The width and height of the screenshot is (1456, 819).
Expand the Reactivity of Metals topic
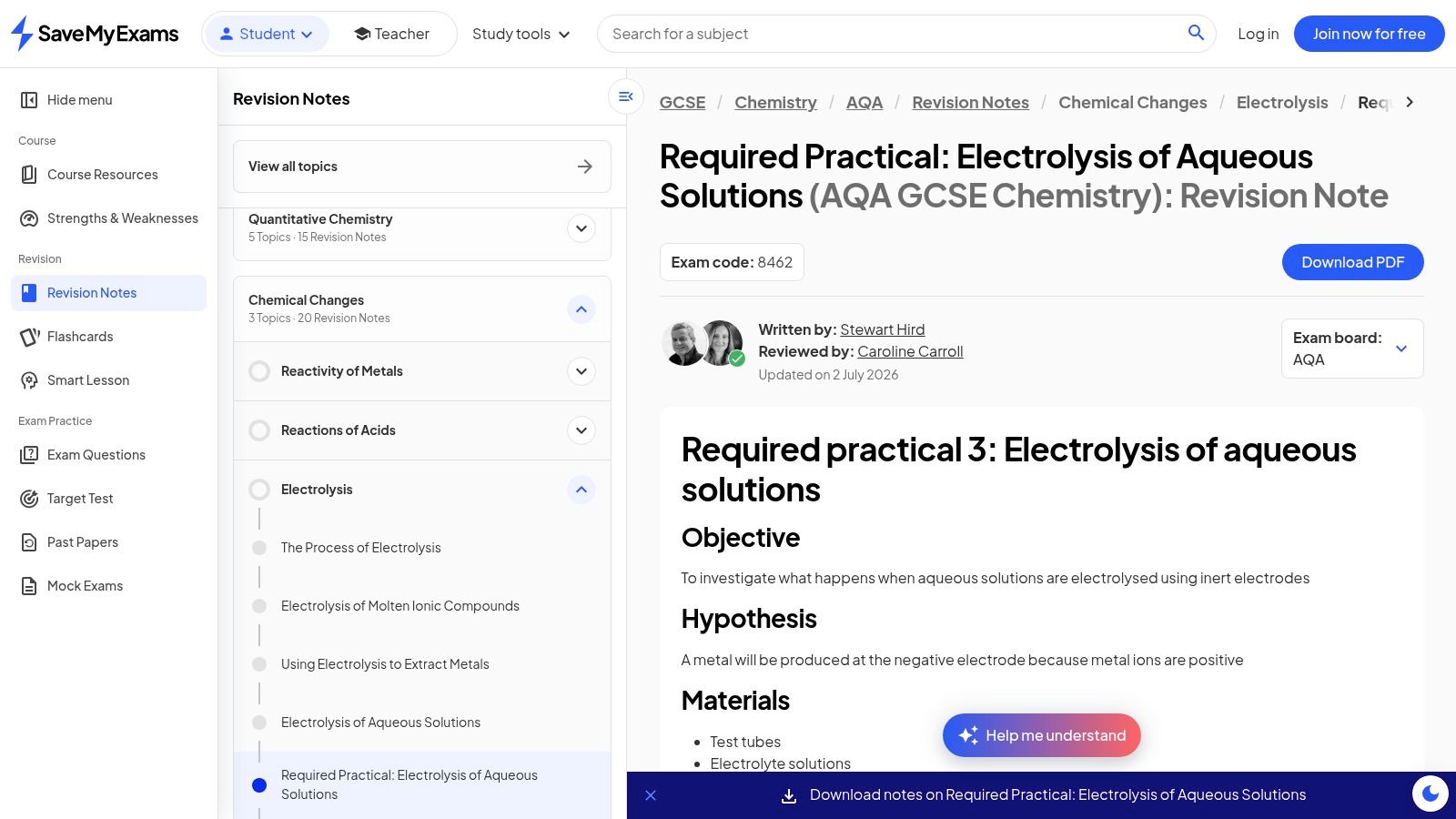[581, 371]
